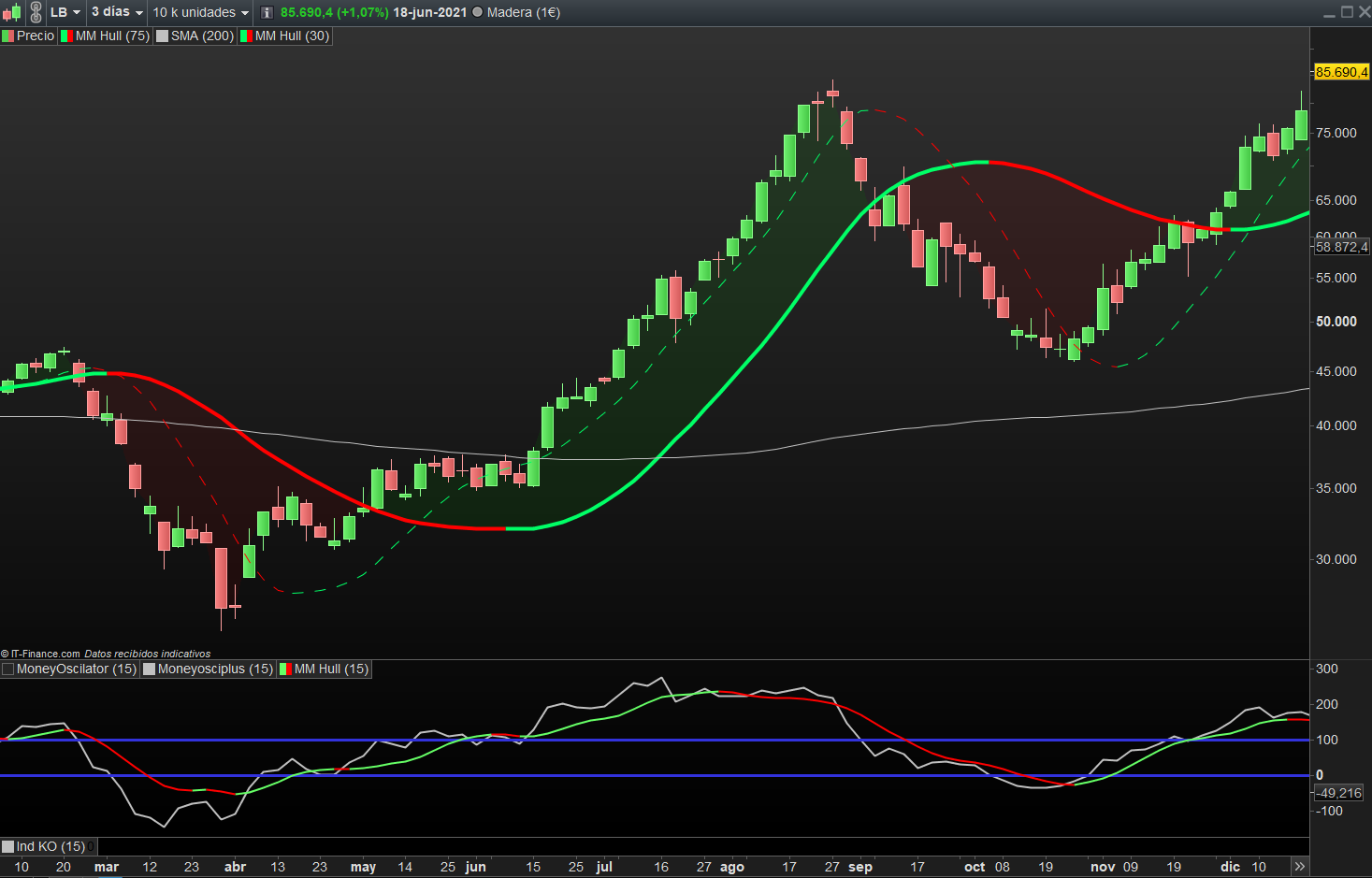
Task: Open the instrument info icon
Action: click(267, 12)
